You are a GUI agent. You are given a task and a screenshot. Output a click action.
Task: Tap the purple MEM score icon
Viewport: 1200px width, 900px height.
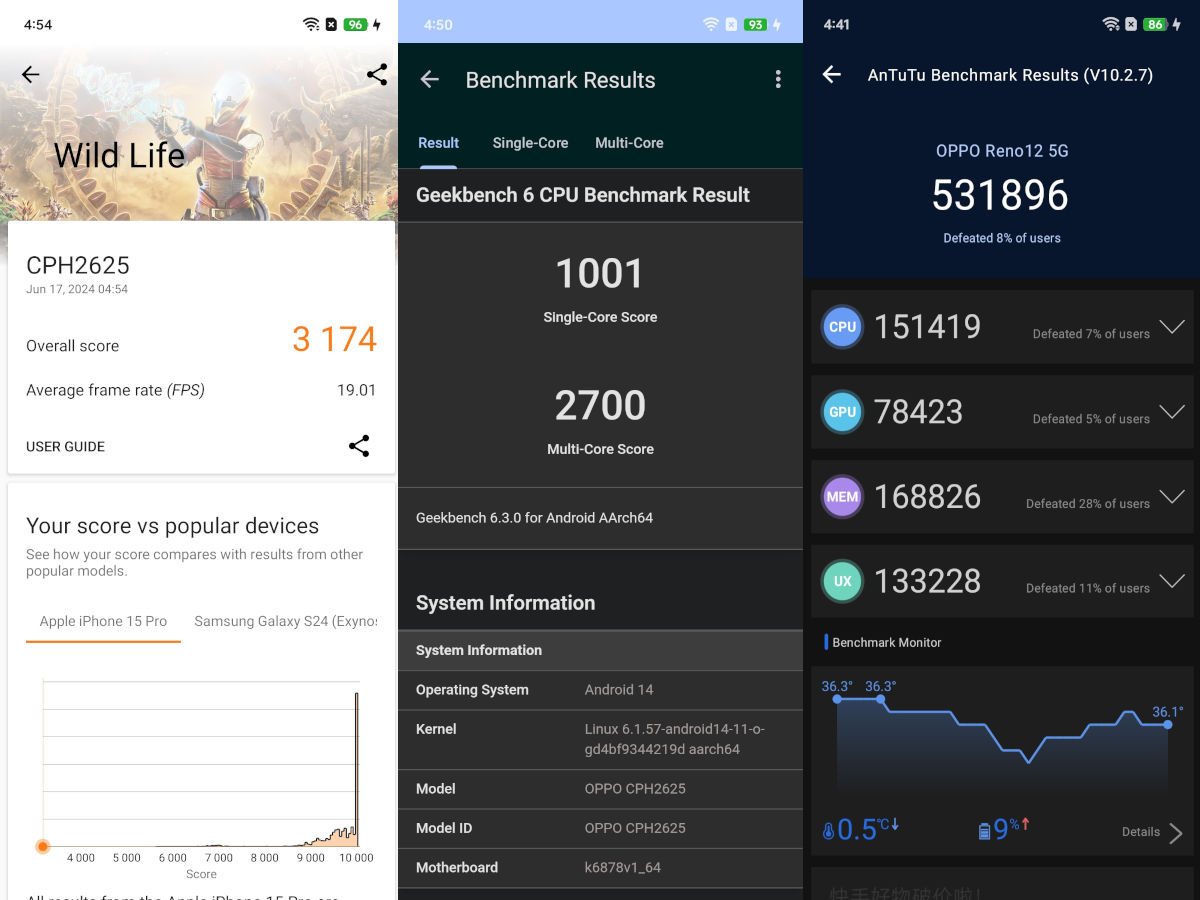click(x=842, y=497)
